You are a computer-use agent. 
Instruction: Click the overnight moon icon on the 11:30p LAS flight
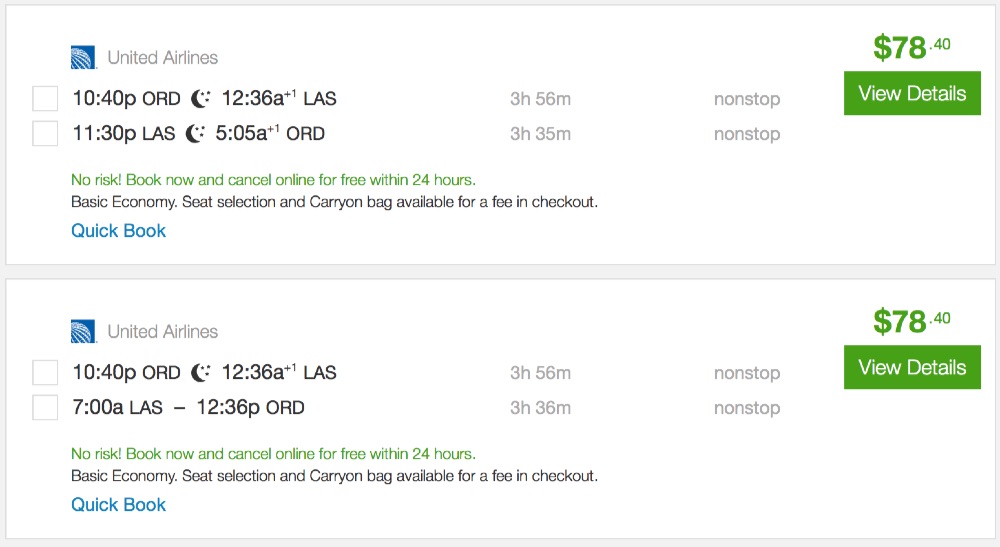196,133
